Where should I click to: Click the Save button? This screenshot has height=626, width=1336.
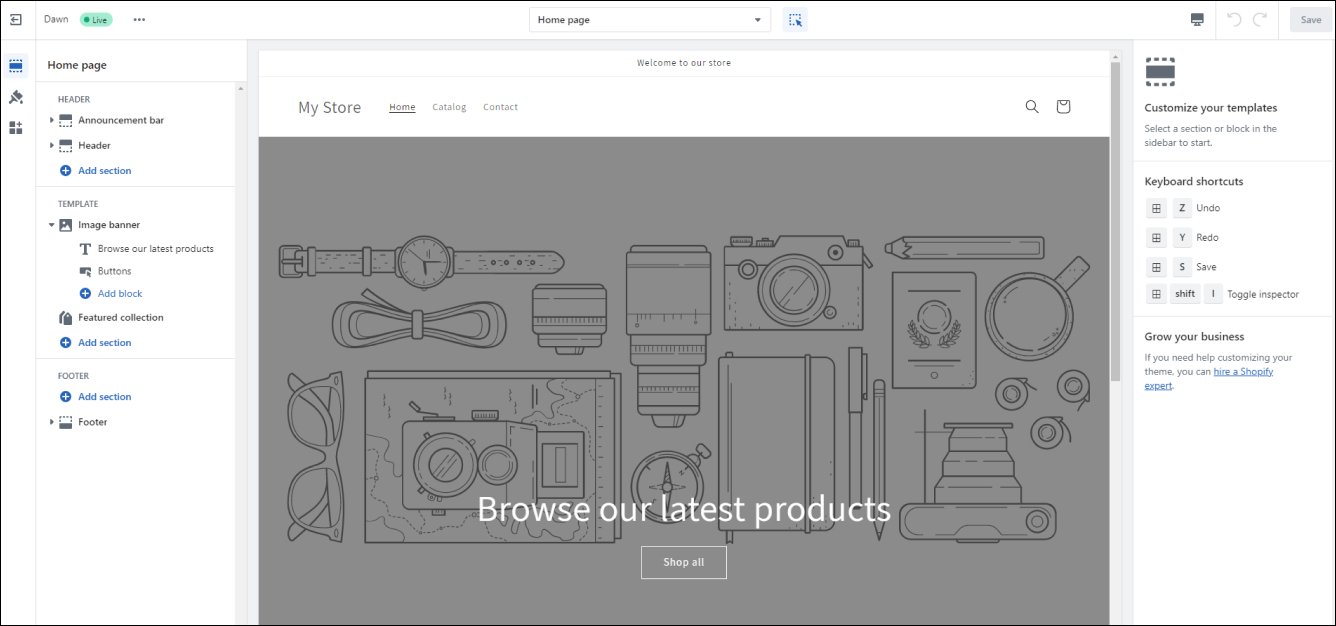(x=1311, y=20)
